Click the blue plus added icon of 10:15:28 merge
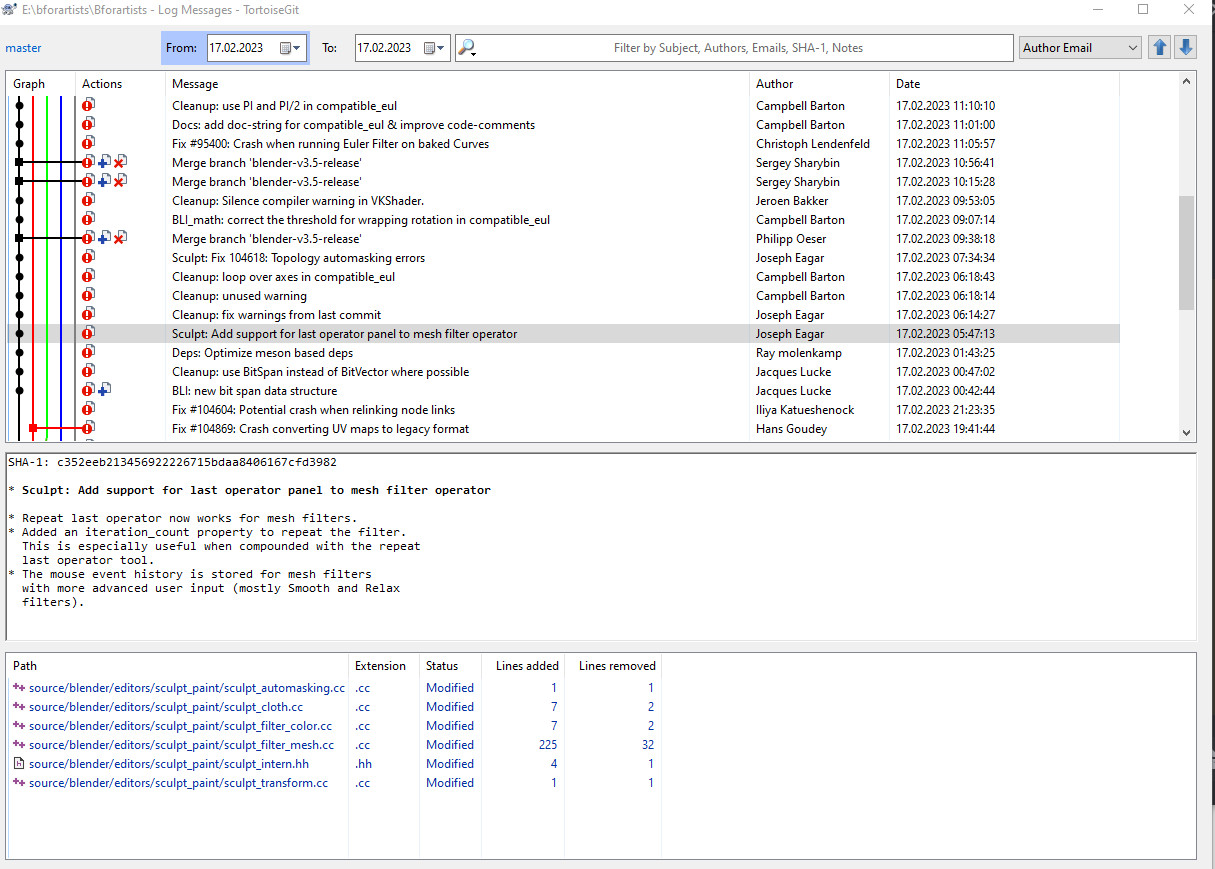This screenshot has height=869, width=1215. (104, 181)
